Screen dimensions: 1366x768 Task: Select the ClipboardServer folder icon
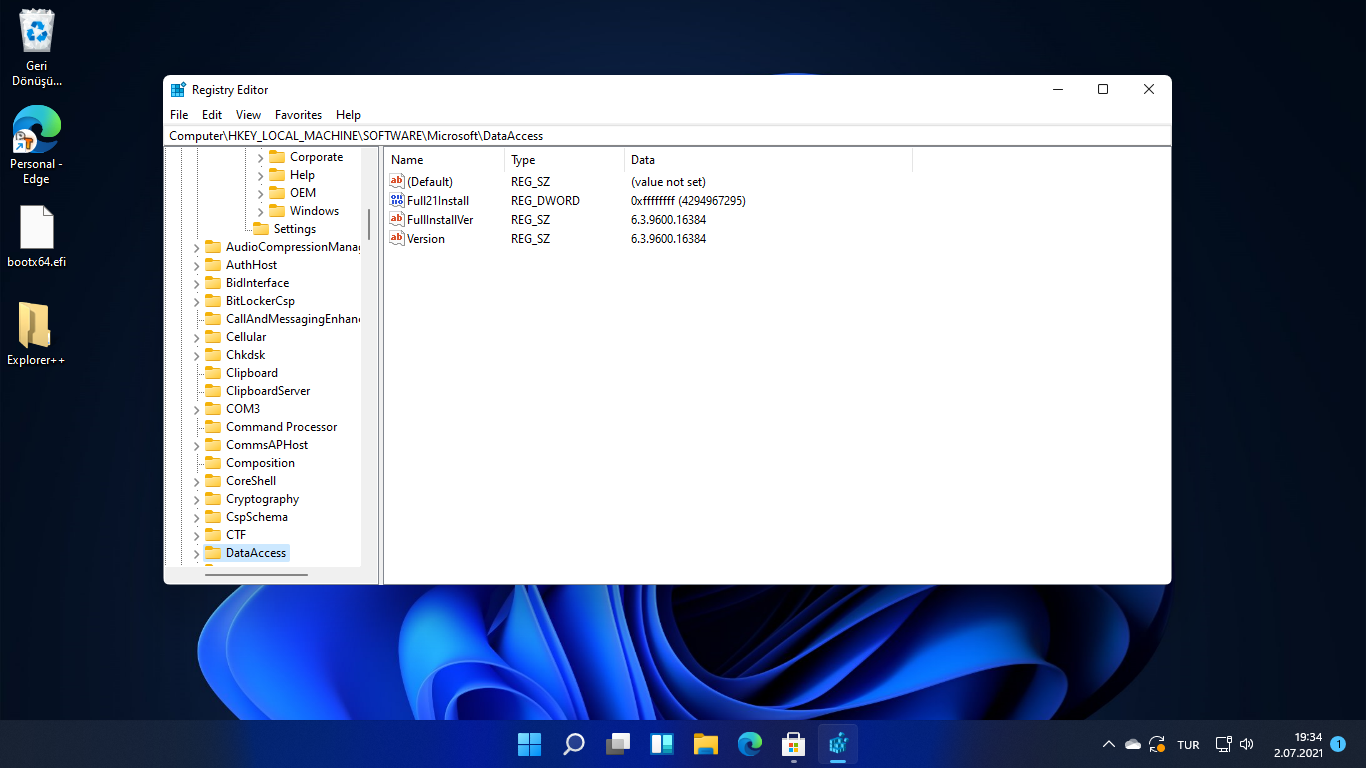(x=213, y=391)
